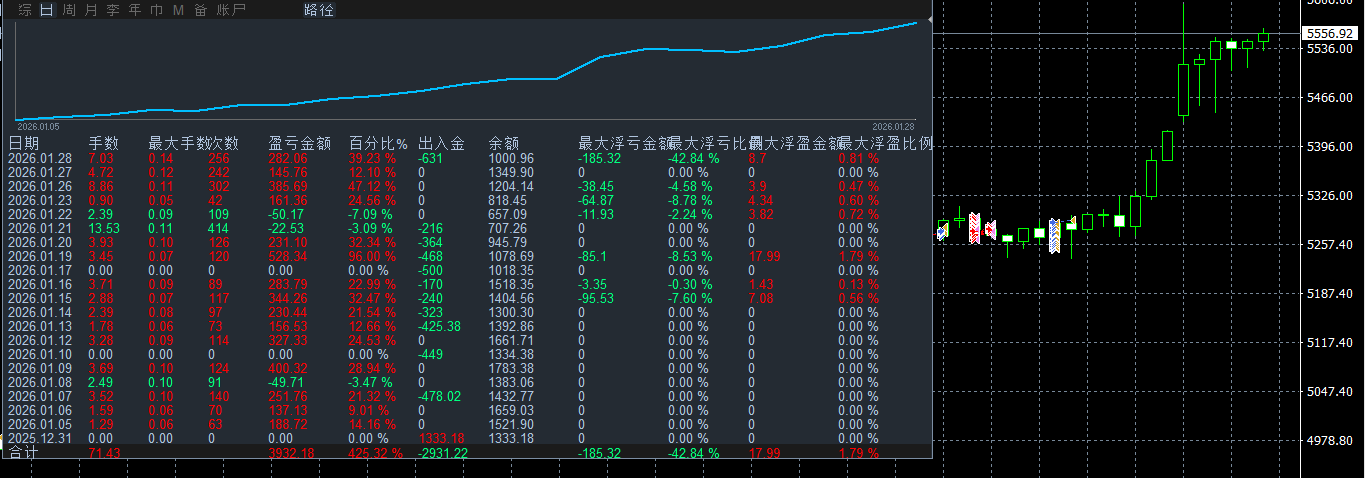The width and height of the screenshot is (1365, 478).
Task: Select the 日 daily tab
Action: coord(47,10)
